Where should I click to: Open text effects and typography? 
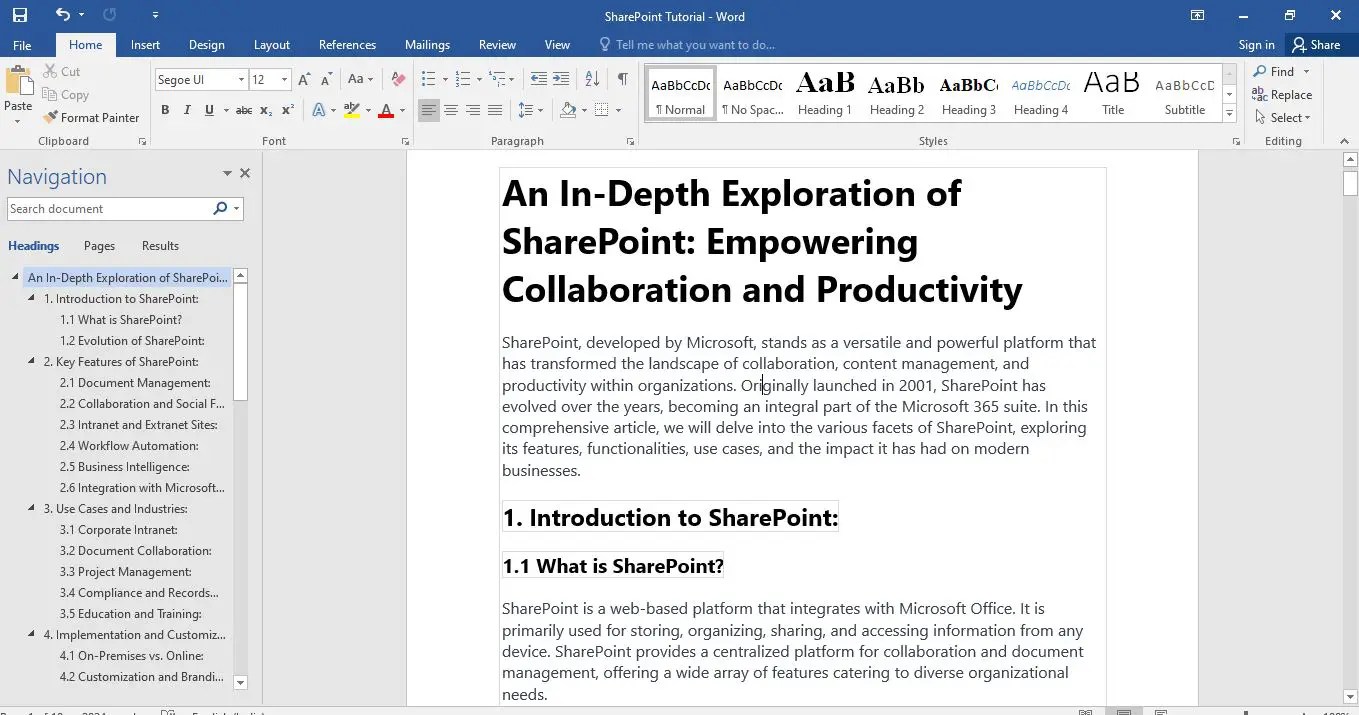click(x=318, y=110)
